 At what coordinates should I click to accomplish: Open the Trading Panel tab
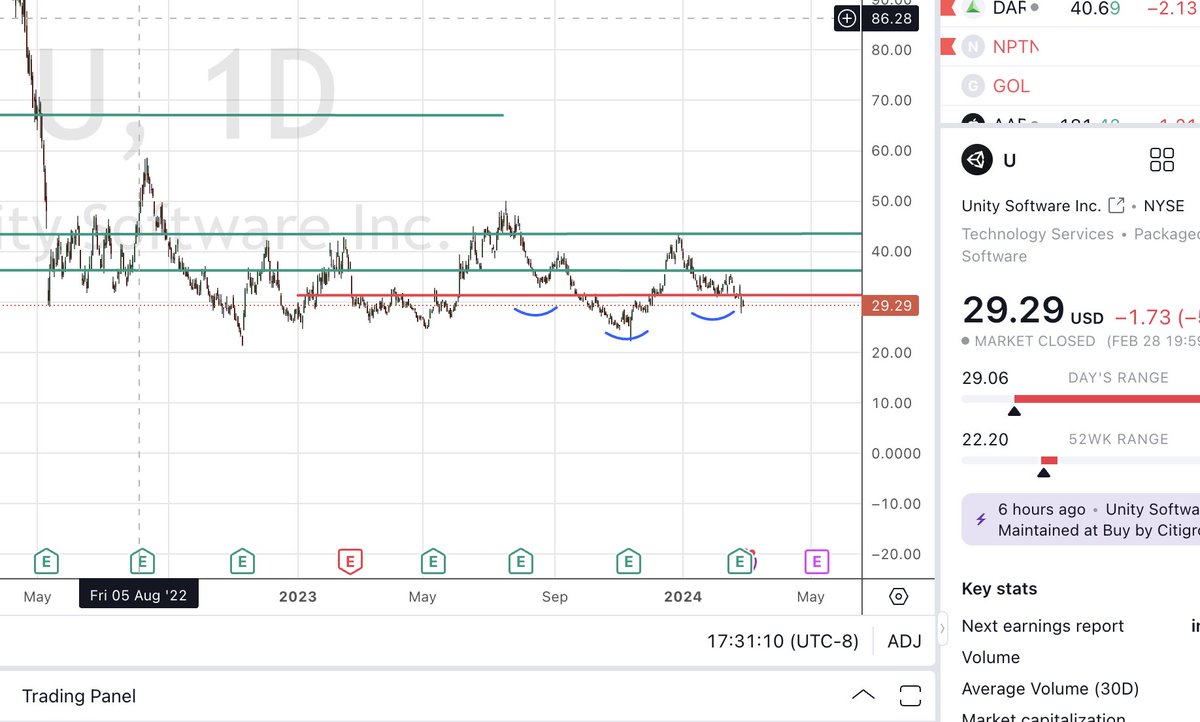79,696
